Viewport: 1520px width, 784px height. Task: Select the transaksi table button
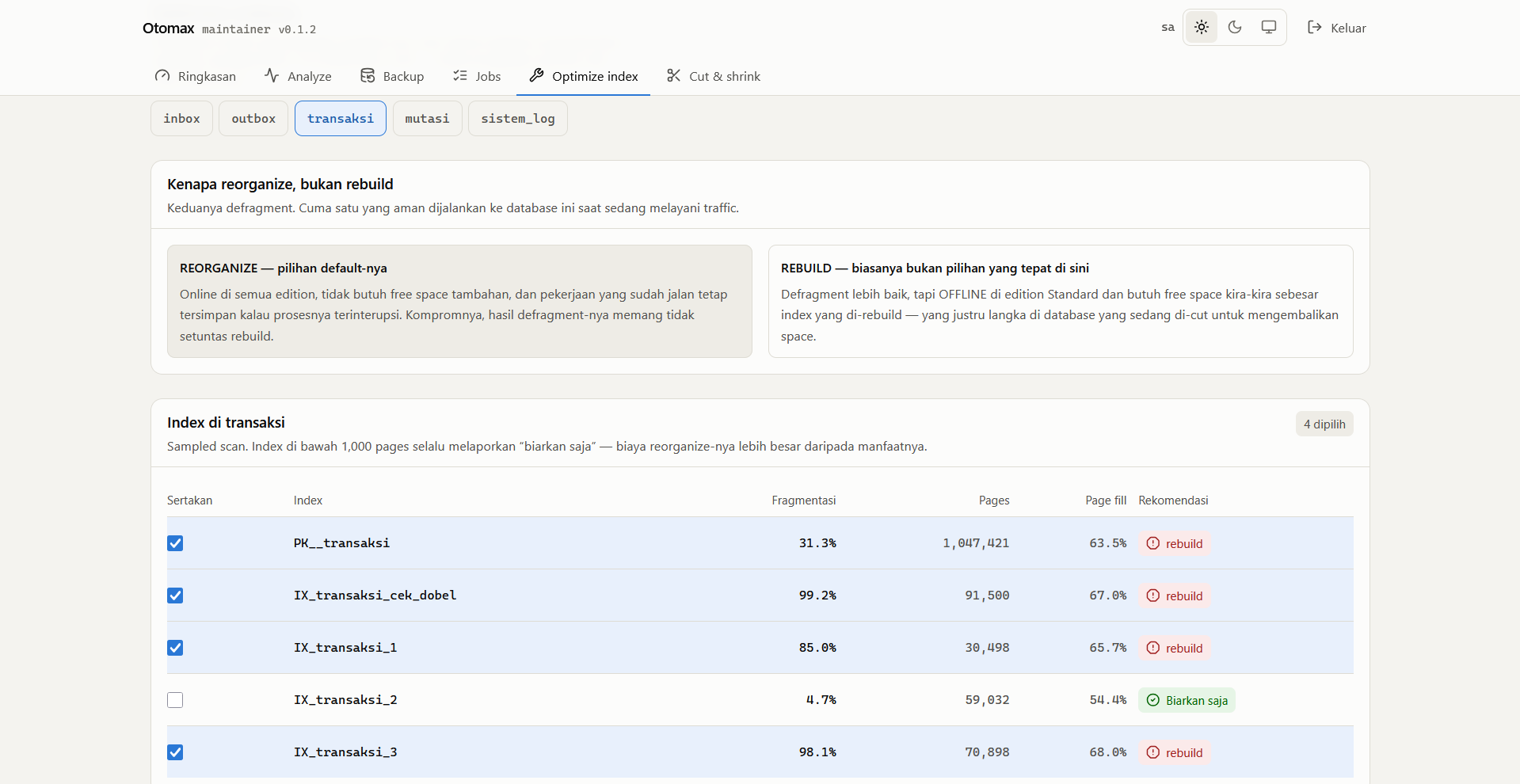pos(341,119)
